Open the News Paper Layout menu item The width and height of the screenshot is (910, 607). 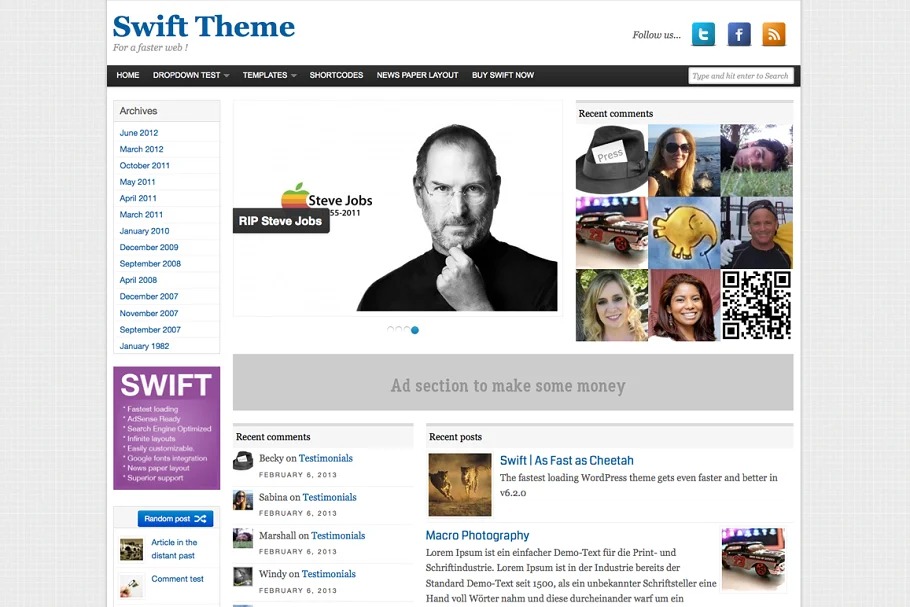coord(417,75)
